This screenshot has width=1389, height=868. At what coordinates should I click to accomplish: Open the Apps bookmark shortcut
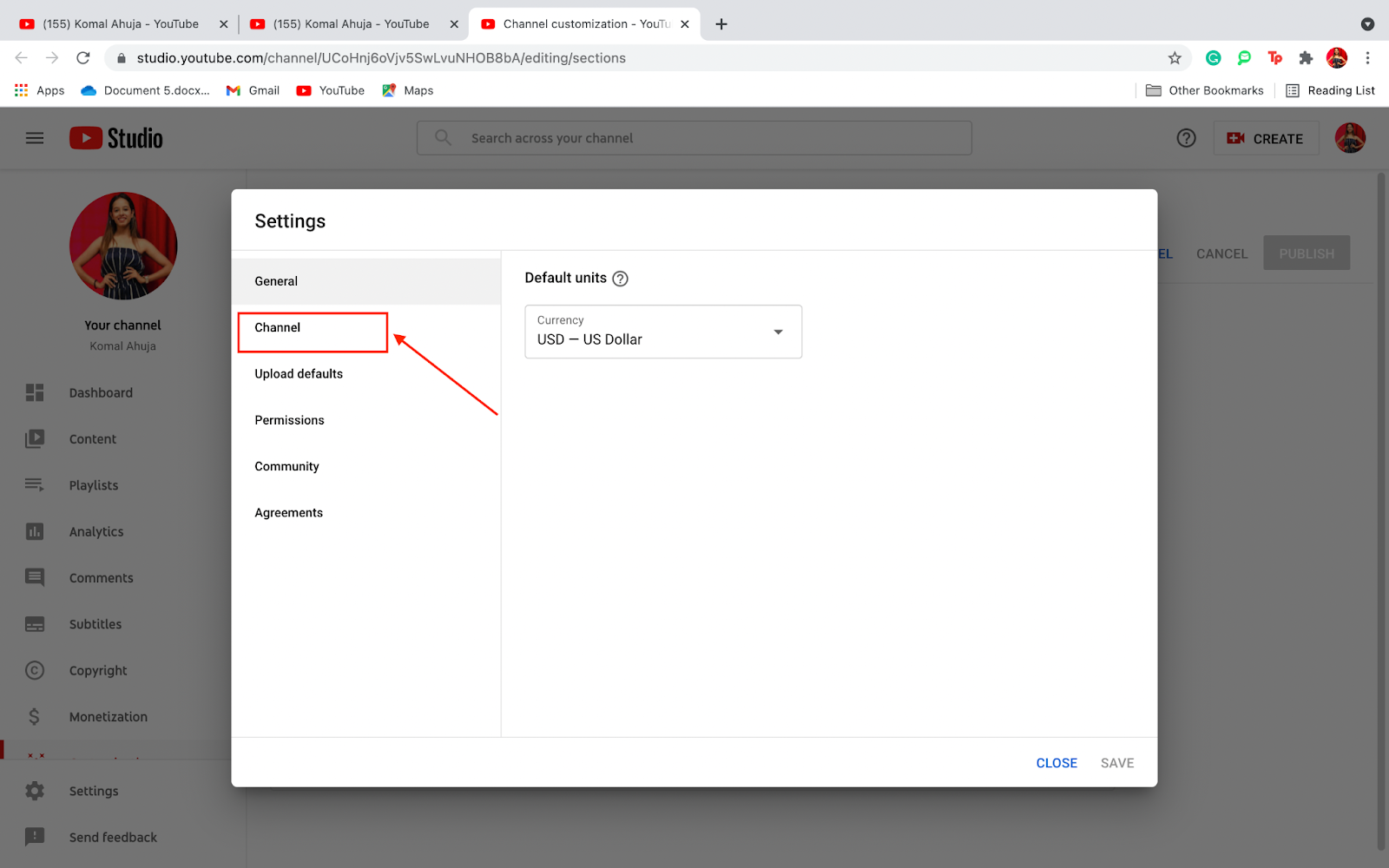(40, 90)
